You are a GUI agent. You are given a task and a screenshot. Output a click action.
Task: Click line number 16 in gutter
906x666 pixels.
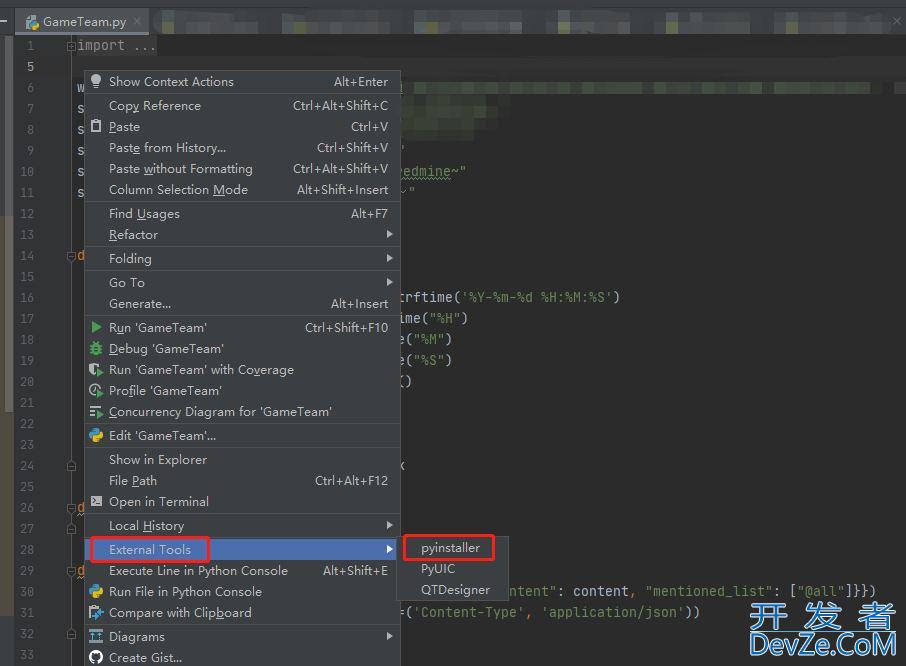27,298
